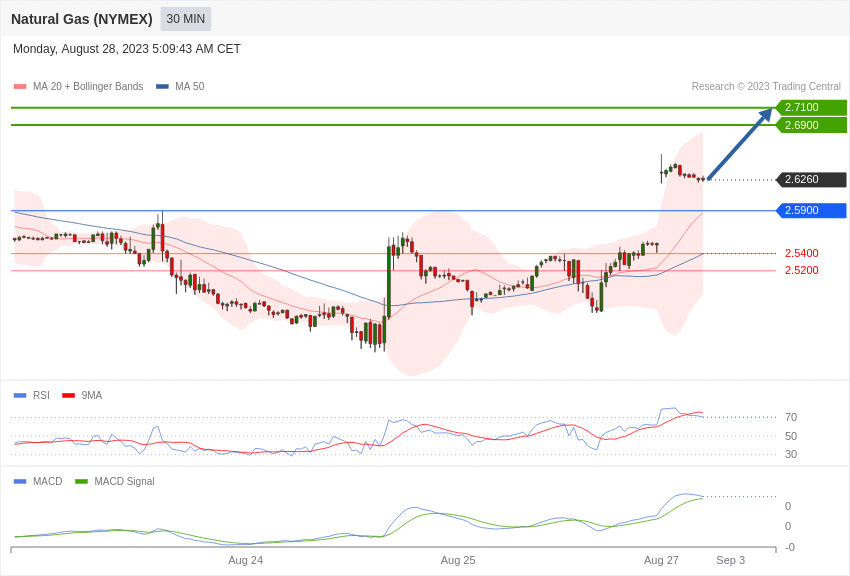
Task: Click the Research © 2023 Trading Central credit
Action: tap(766, 86)
